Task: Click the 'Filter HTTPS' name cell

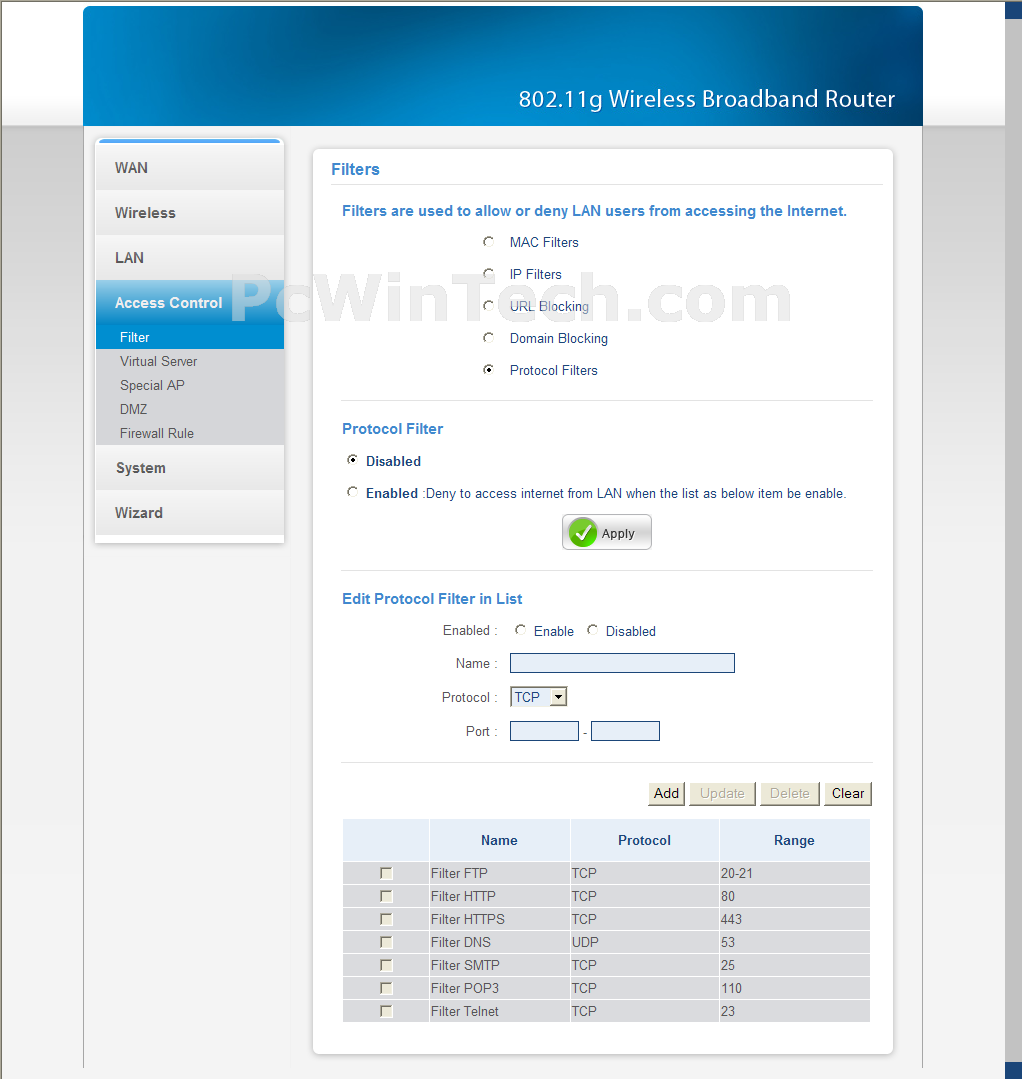Action: (500, 919)
